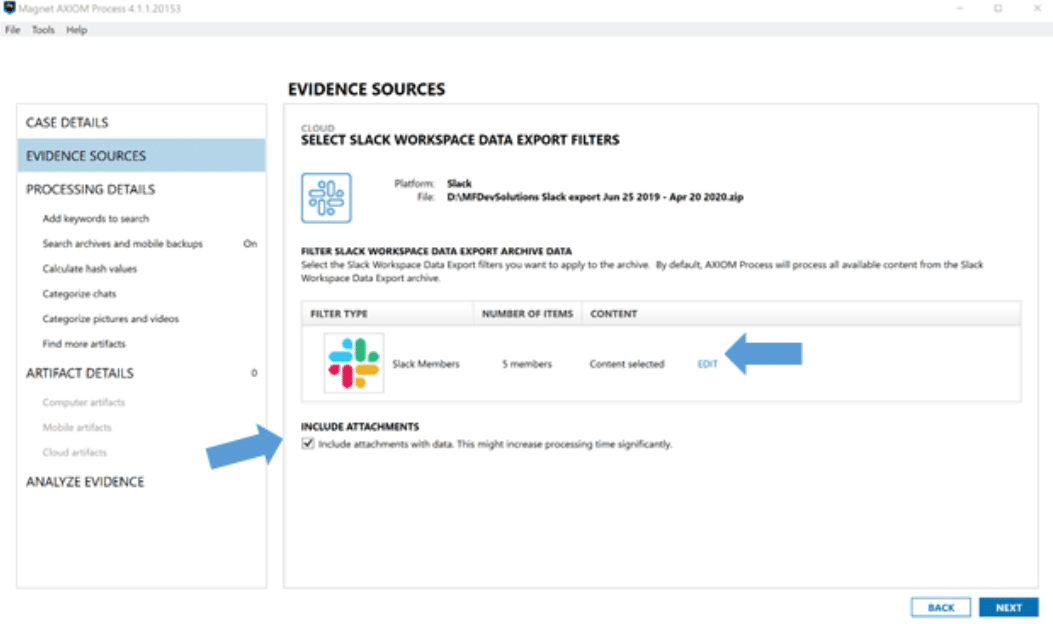
Task: Open Categorize pictures and videos
Action: click(111, 318)
